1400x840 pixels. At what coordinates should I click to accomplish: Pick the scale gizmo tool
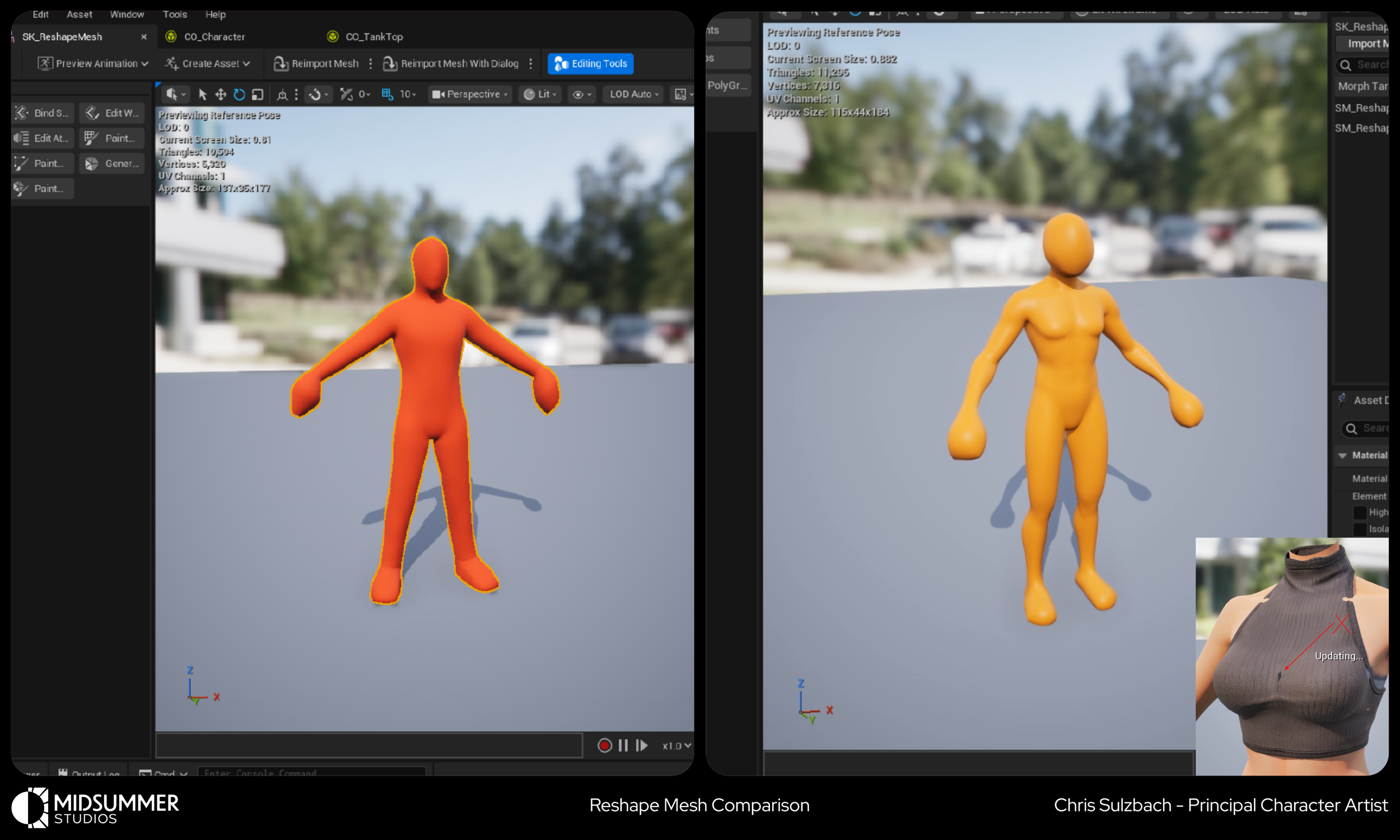(x=258, y=95)
